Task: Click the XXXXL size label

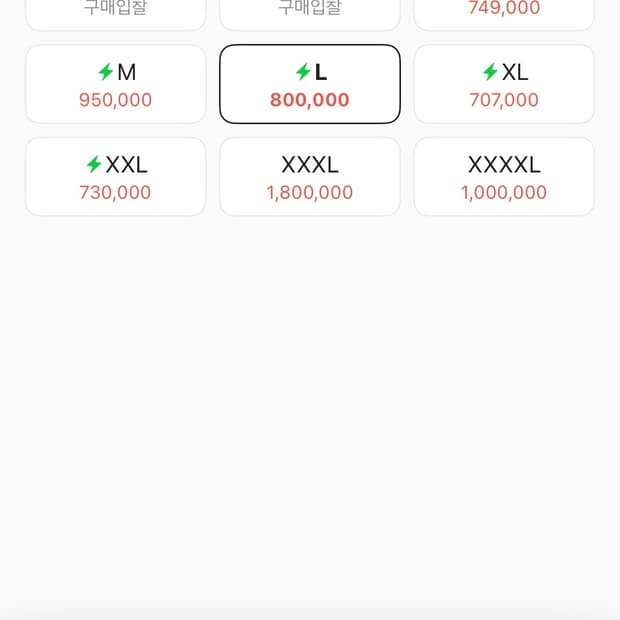Action: 504,165
